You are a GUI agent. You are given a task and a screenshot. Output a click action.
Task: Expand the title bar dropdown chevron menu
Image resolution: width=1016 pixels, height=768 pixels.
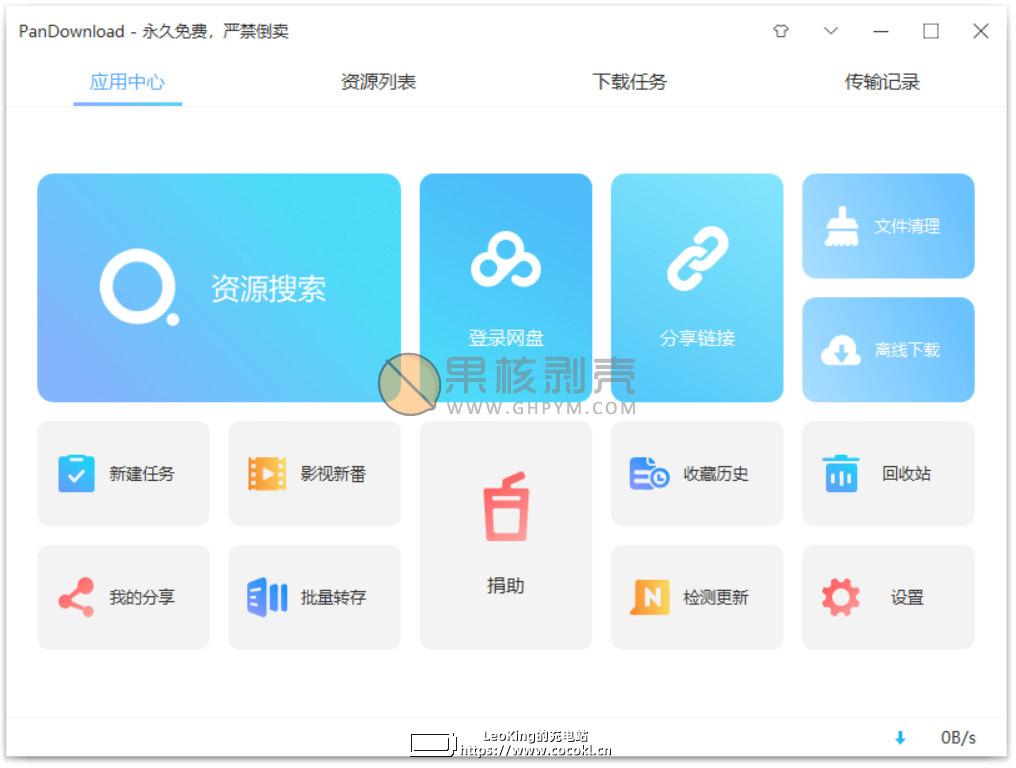tap(831, 30)
